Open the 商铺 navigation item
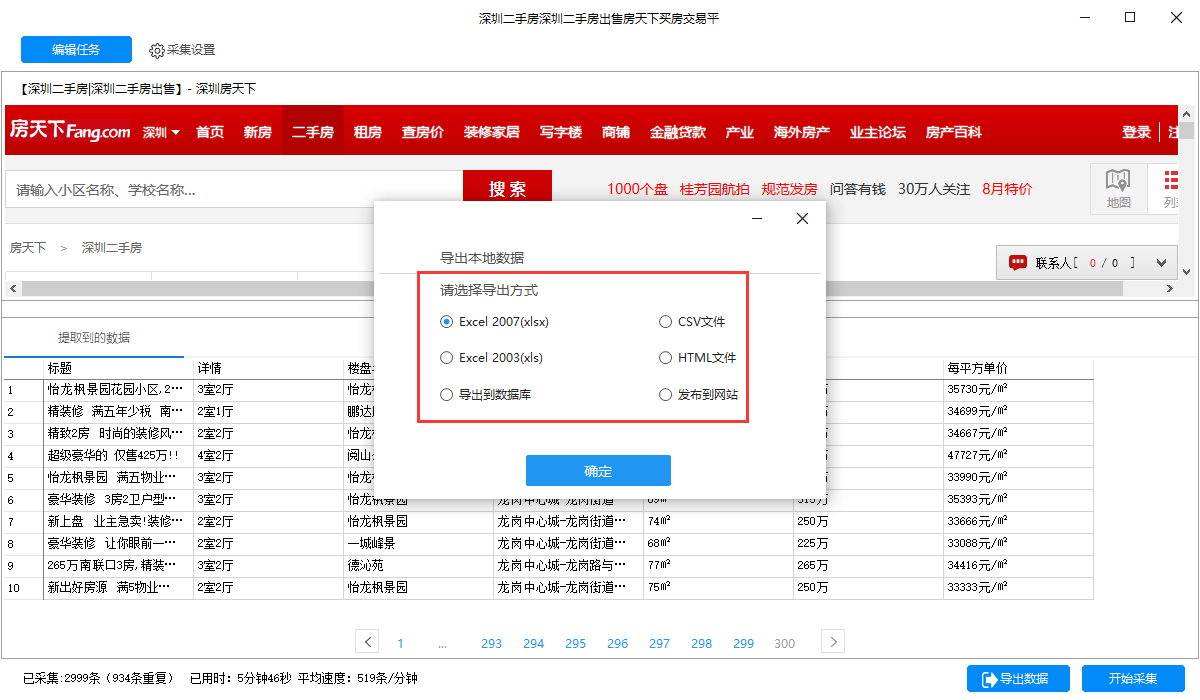Image resolution: width=1200 pixels, height=700 pixels. (x=616, y=132)
